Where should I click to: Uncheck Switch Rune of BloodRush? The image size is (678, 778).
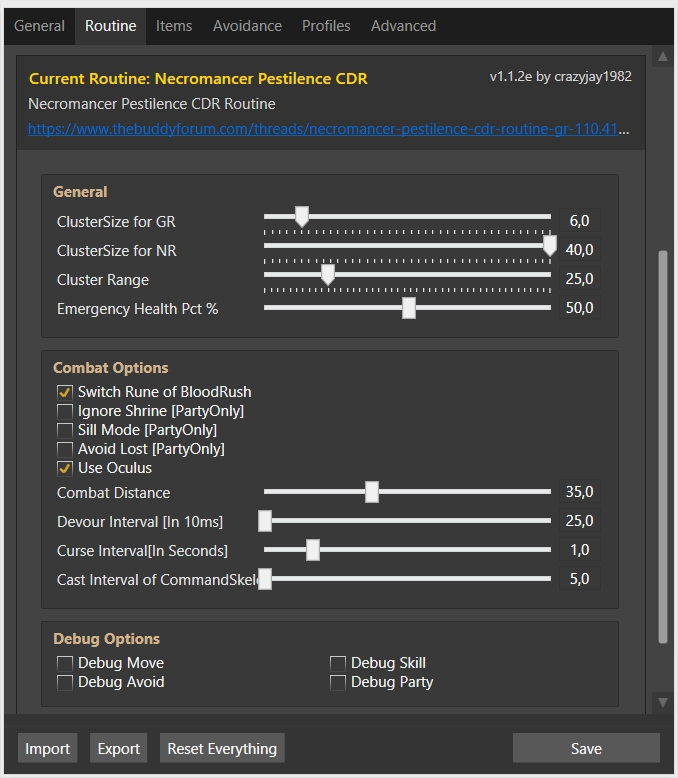pyautogui.click(x=65, y=392)
